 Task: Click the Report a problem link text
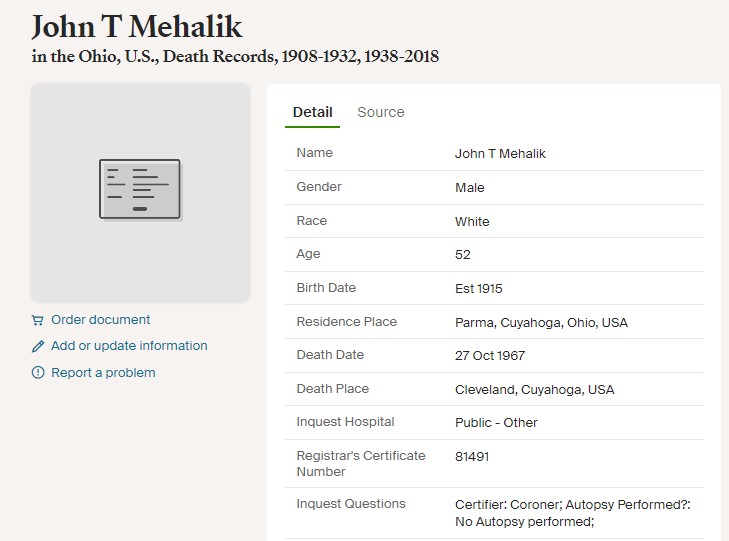pyautogui.click(x=103, y=373)
